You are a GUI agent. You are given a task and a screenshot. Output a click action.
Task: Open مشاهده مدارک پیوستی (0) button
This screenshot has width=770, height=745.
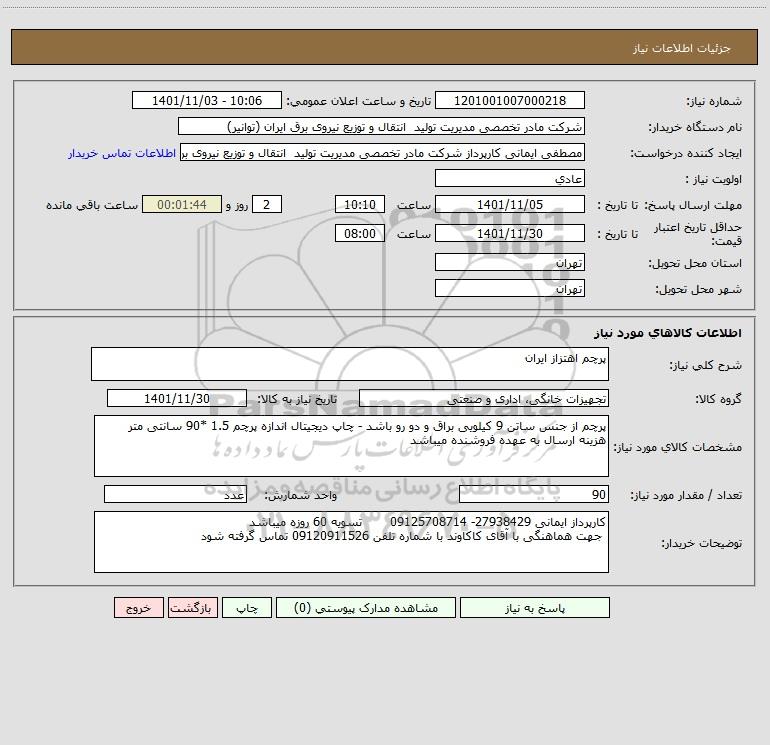pyautogui.click(x=366, y=608)
